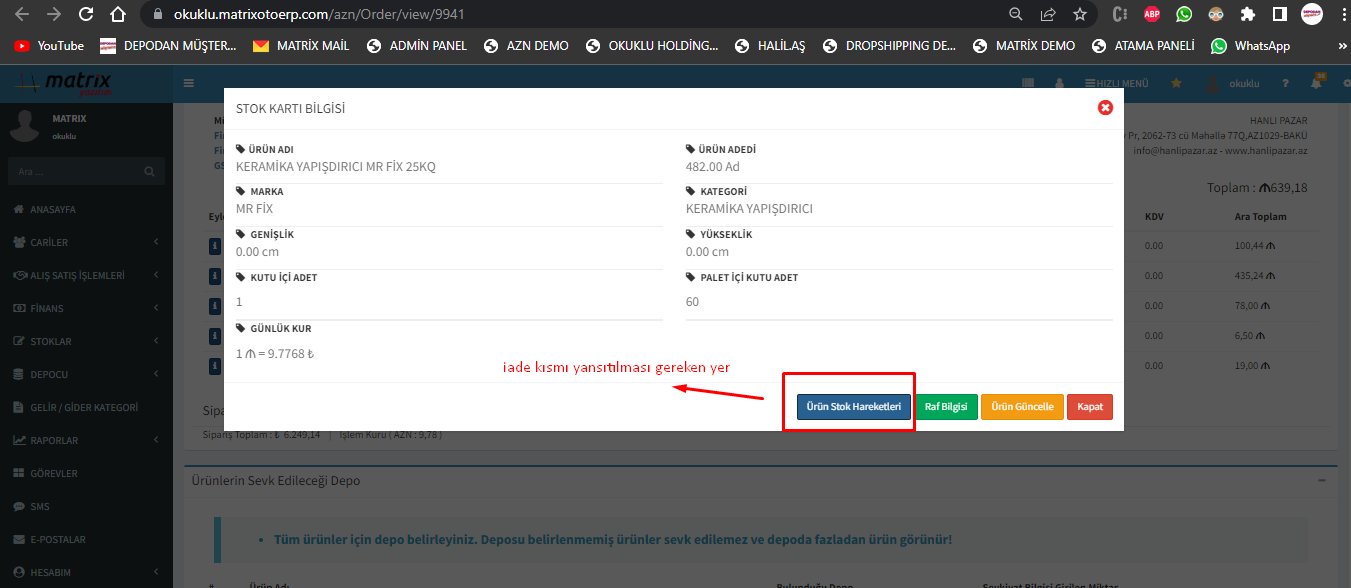
Task: Click the red Kapat button
Action: [1089, 407]
